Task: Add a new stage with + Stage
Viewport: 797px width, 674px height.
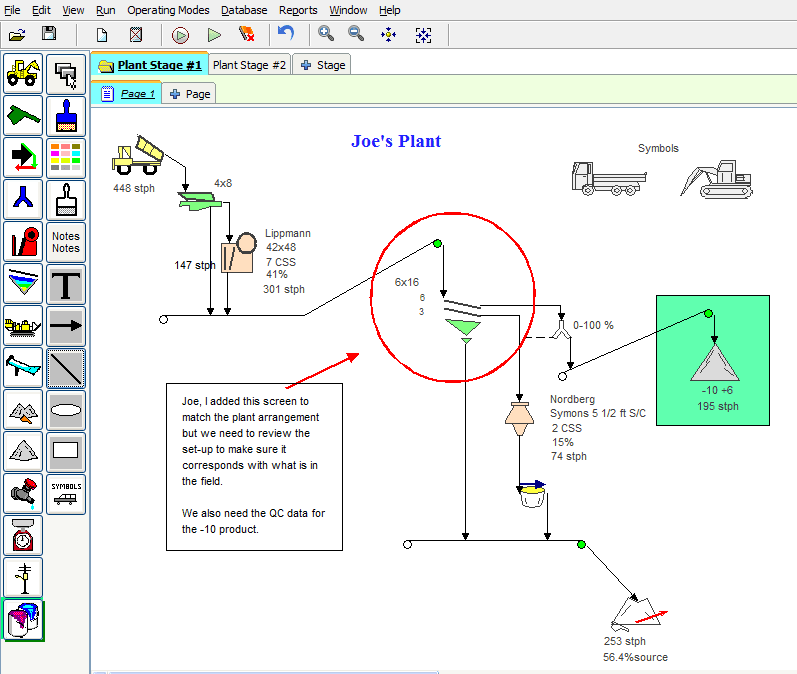Action: [x=322, y=65]
